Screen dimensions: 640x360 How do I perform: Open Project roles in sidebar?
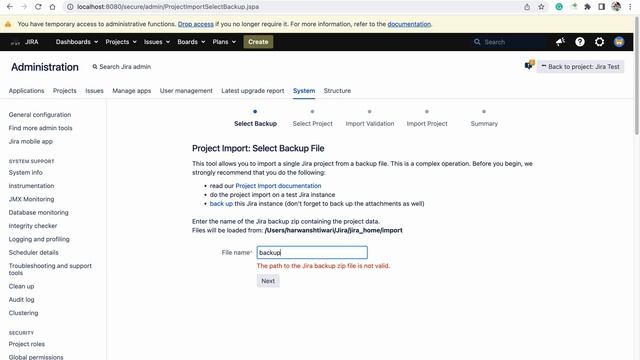(27, 344)
